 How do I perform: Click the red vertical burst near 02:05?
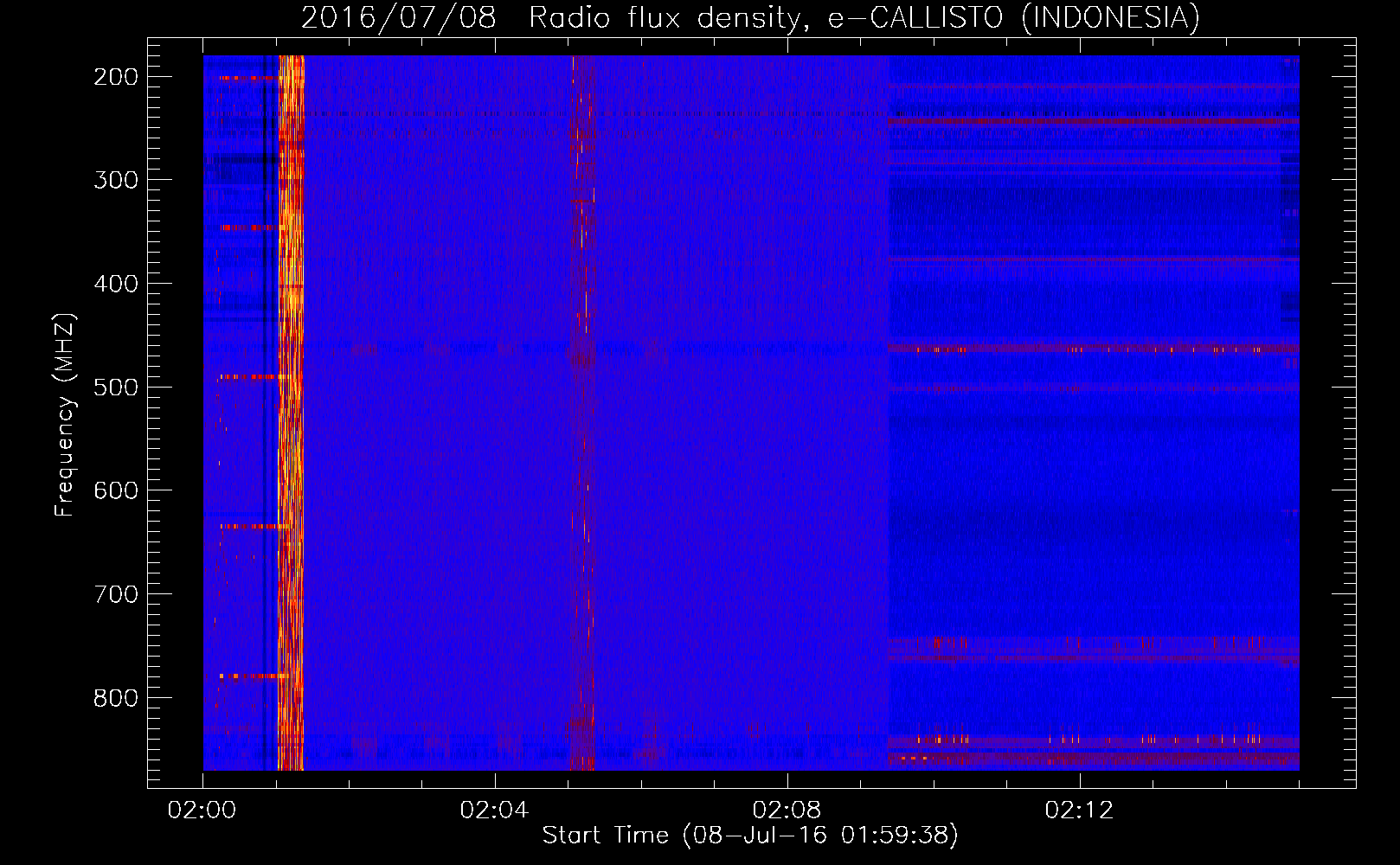pyautogui.click(x=582, y=413)
